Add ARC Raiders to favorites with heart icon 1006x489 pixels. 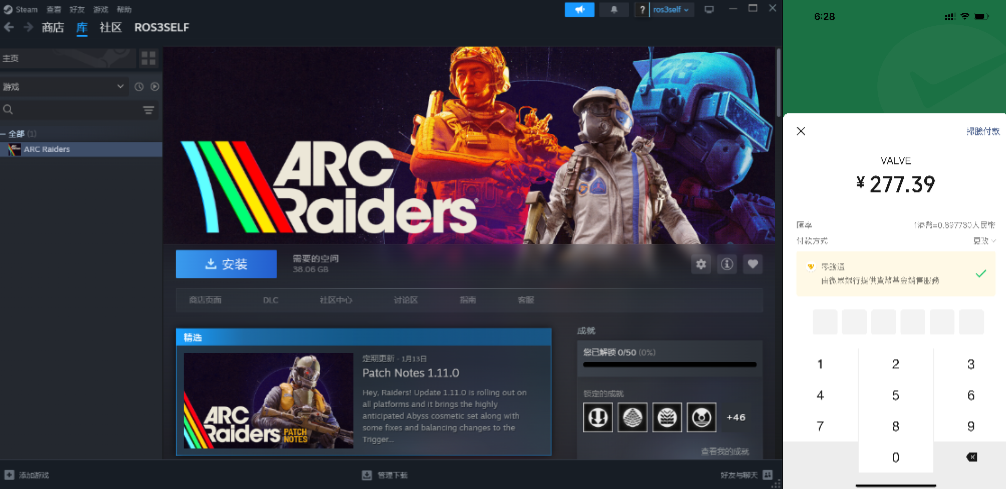[x=753, y=264]
